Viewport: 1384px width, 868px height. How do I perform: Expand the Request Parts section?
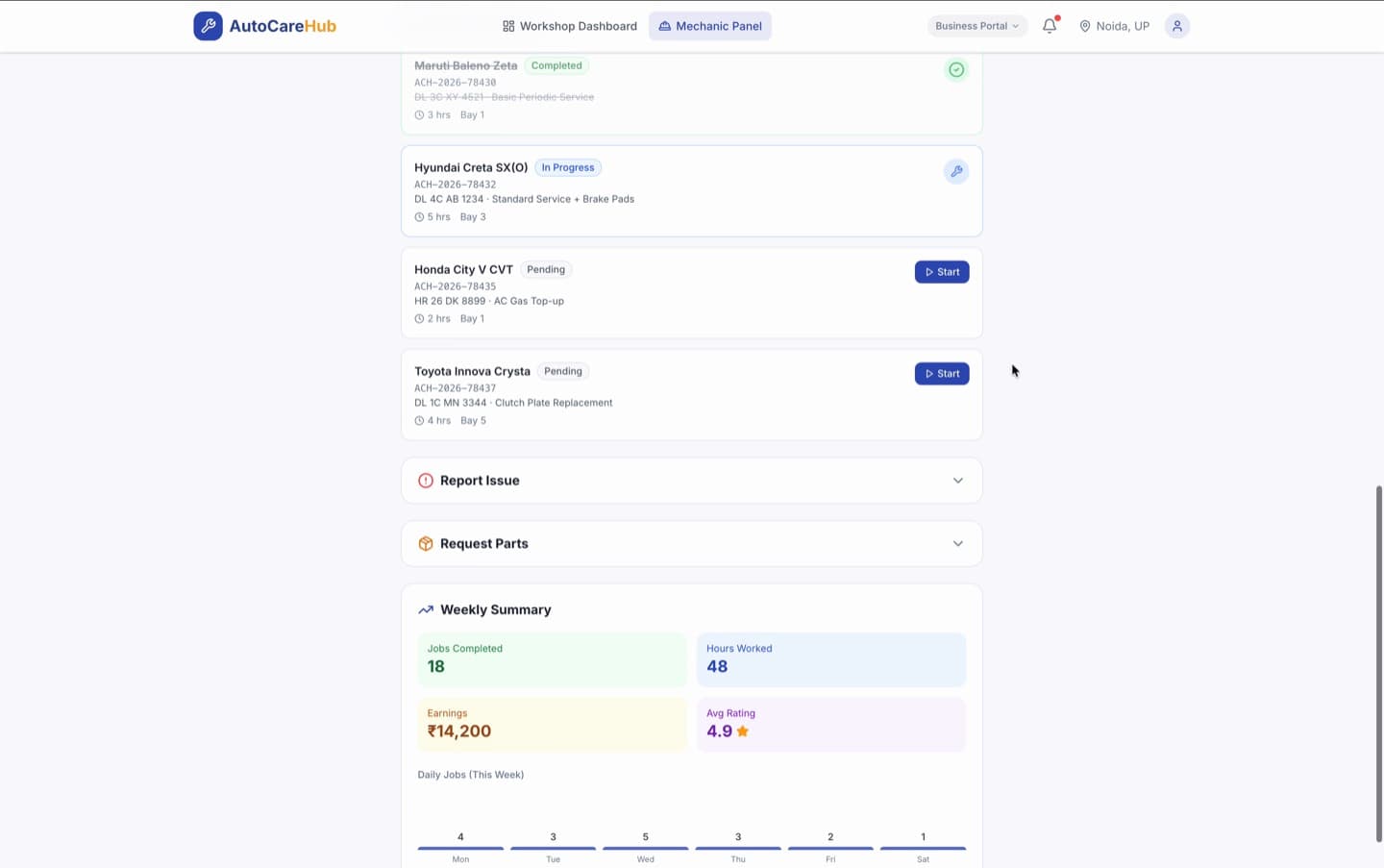click(x=691, y=544)
